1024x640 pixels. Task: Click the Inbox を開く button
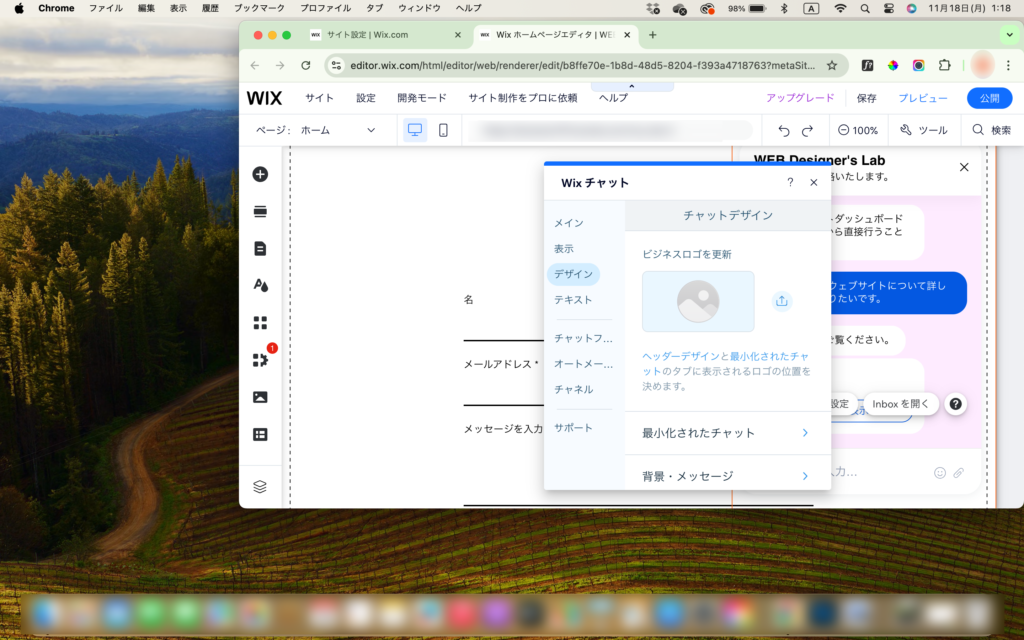click(901, 404)
